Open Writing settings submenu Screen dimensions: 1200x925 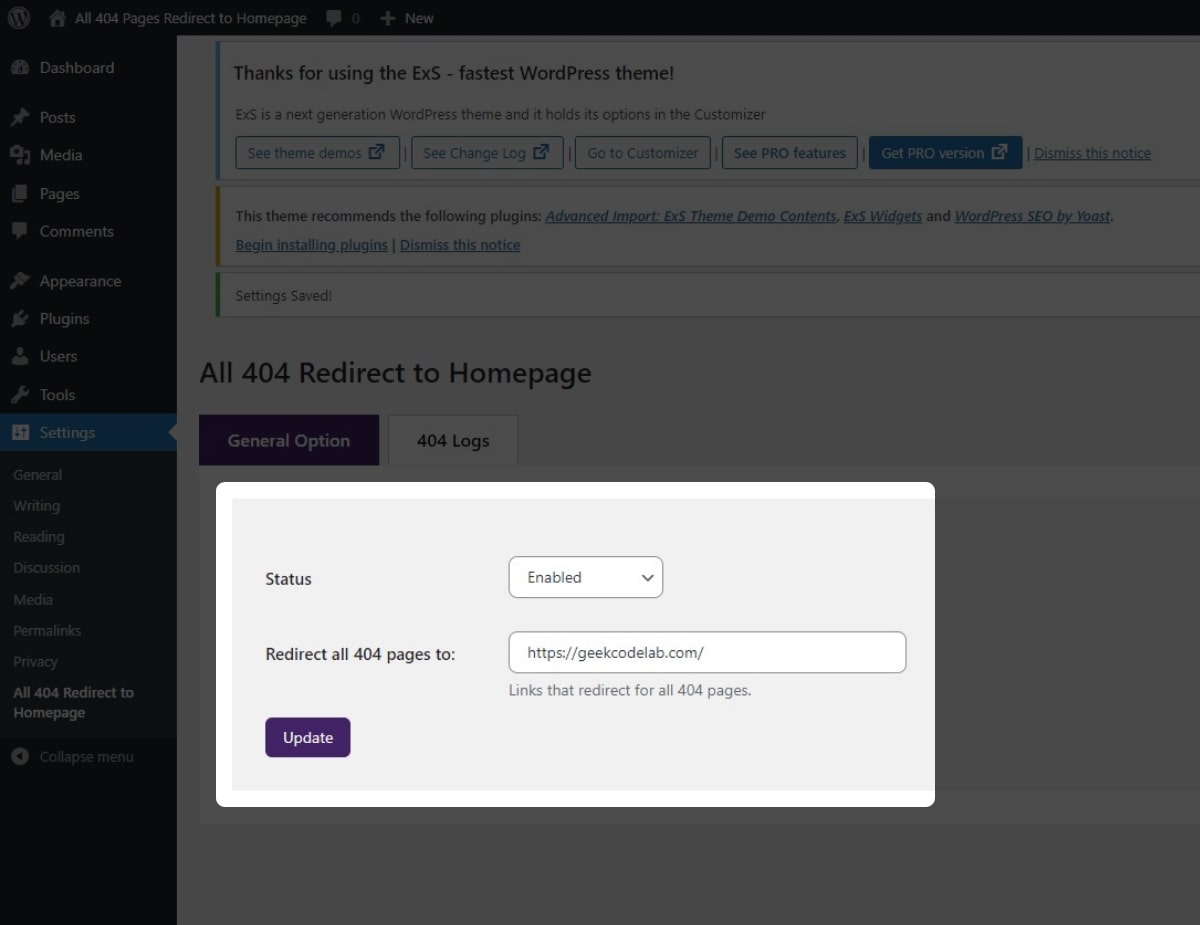[x=37, y=506]
